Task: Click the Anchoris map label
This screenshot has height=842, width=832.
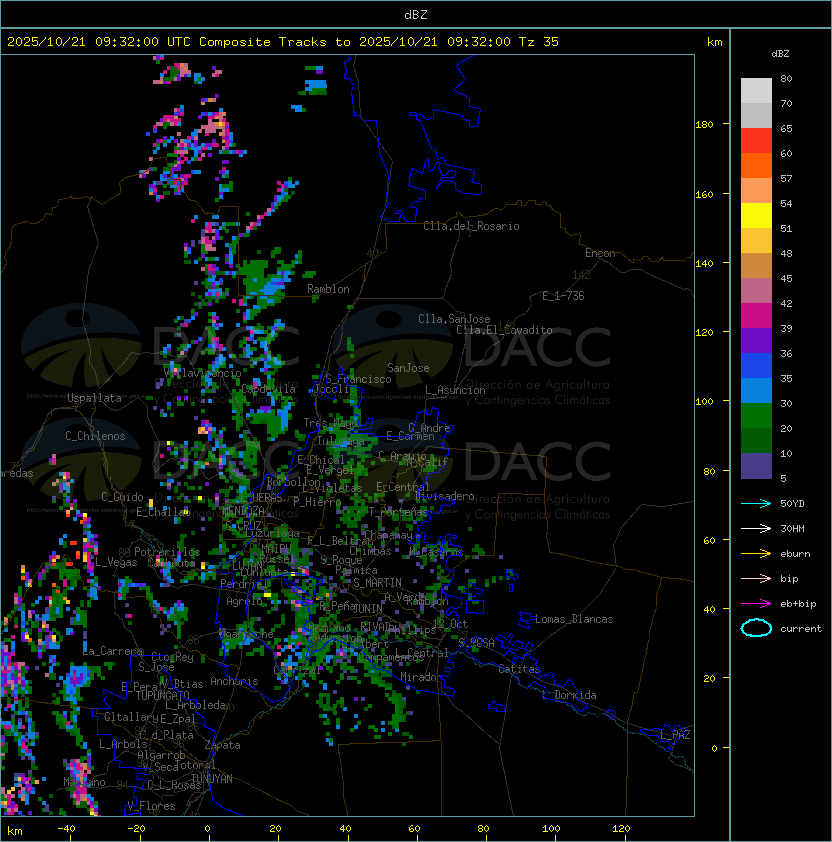Action: 234,681
